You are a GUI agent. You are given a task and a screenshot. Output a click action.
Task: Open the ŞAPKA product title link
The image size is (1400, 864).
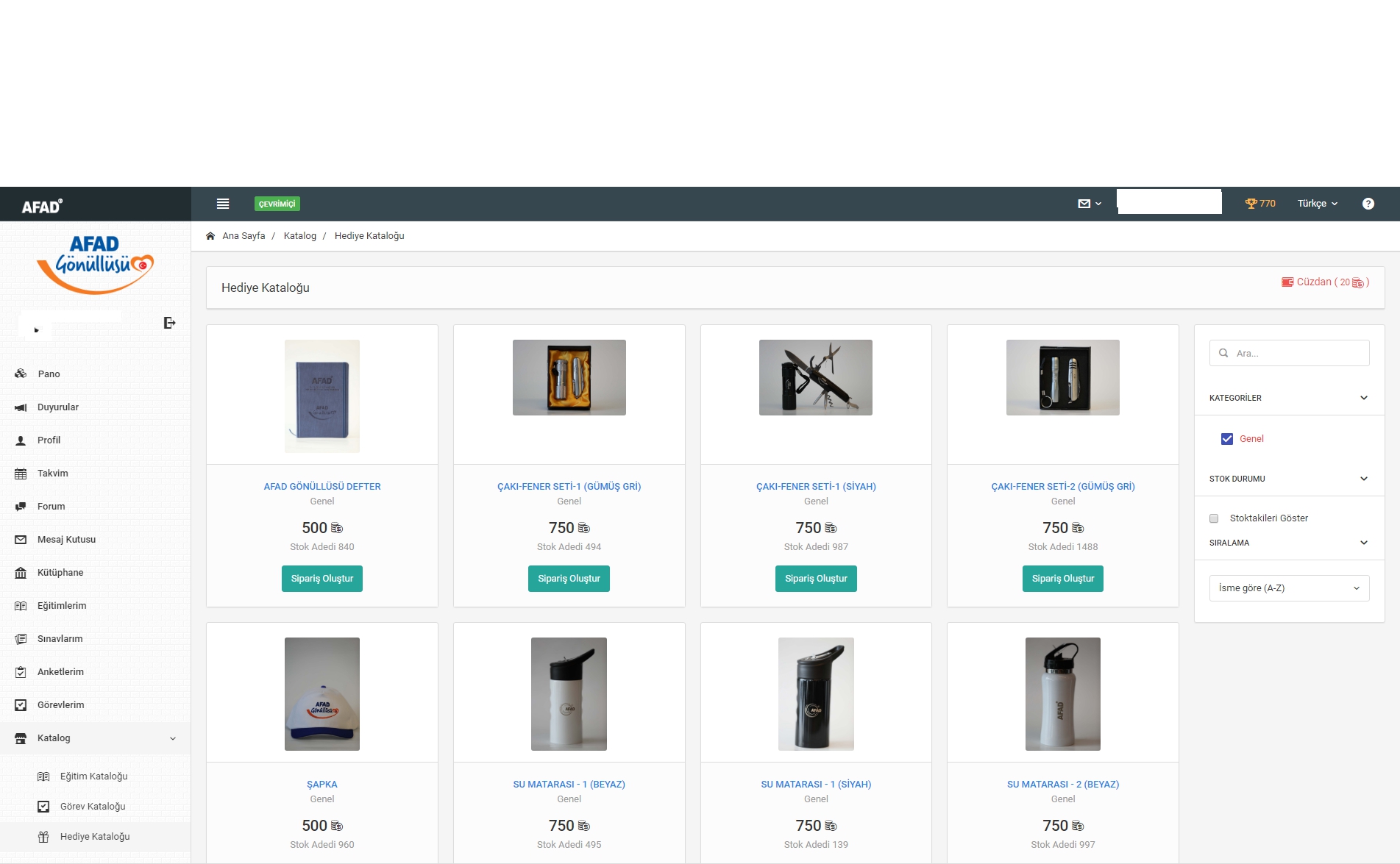pos(322,785)
